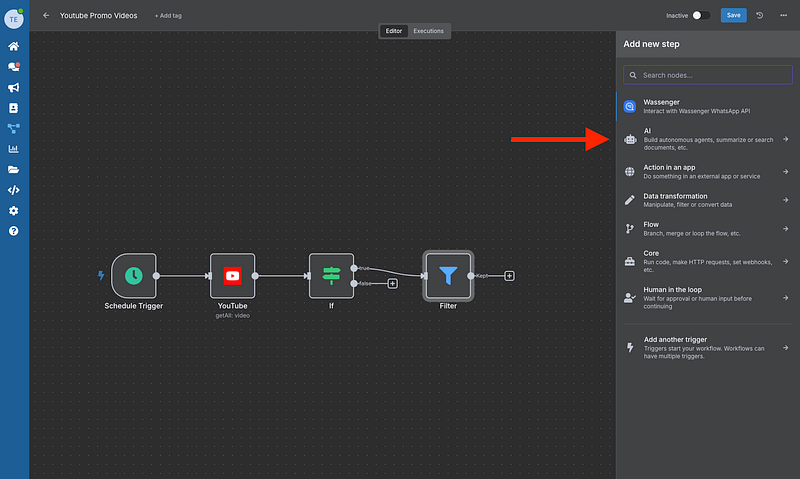Click the Schedule Trigger clock node
The width and height of the screenshot is (800, 479).
133,276
